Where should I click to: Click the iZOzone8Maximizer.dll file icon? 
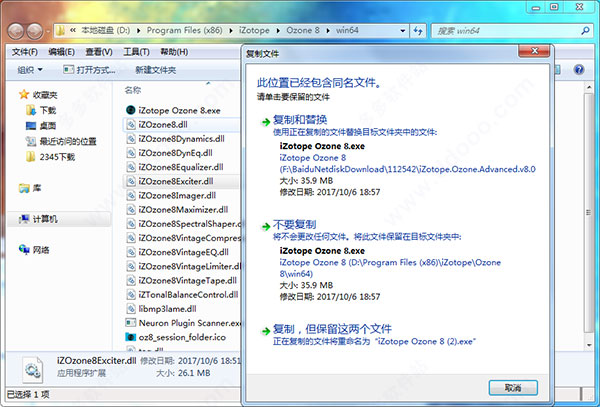tap(131, 210)
